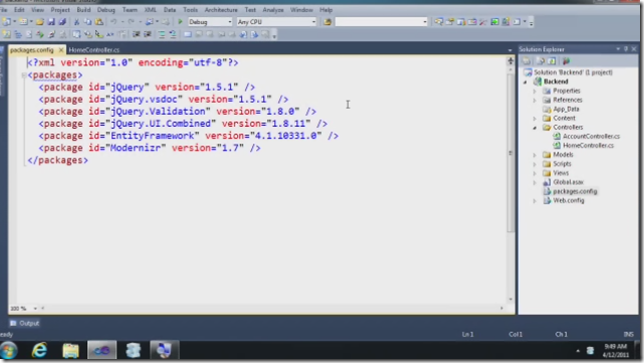Open Properties Window from the standard toolbar
The width and height of the screenshot is (644, 363).
click(x=450, y=22)
